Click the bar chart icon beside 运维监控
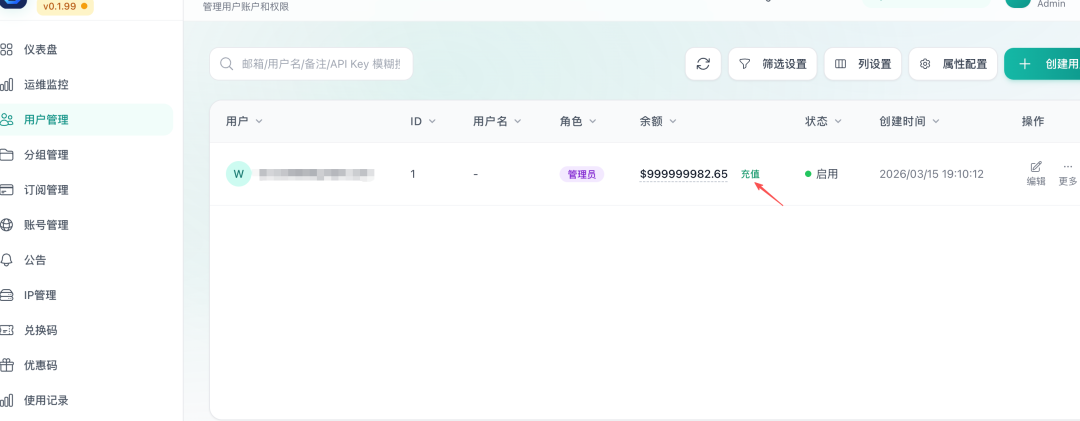1080x421 pixels. click(6, 85)
